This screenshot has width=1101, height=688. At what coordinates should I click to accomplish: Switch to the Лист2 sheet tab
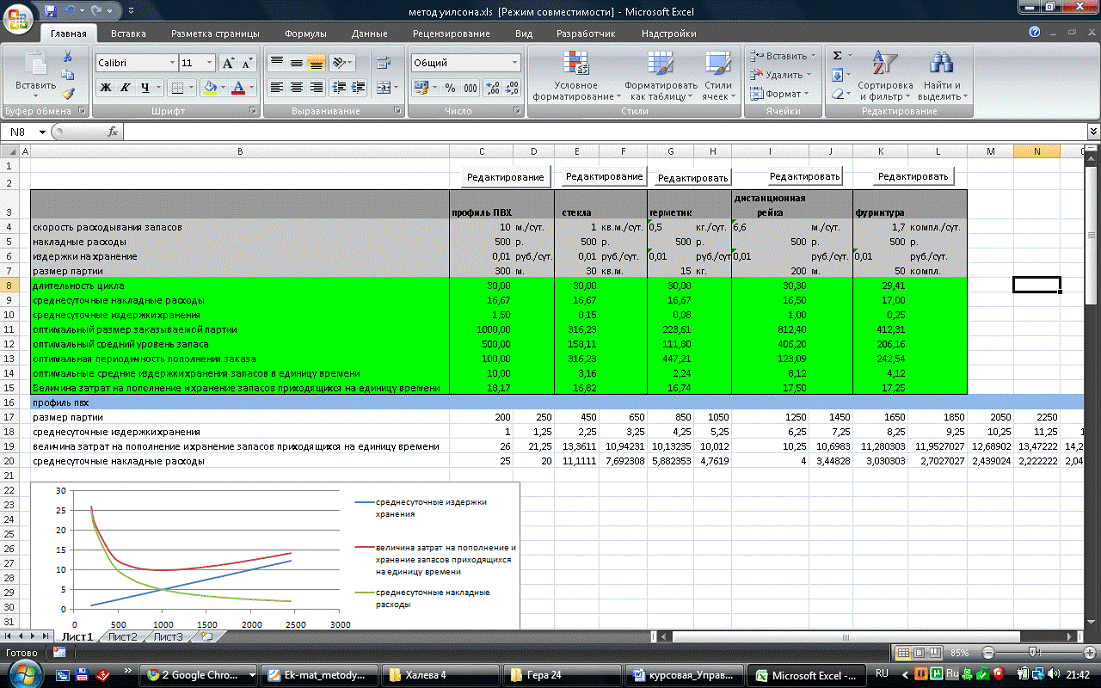(x=122, y=636)
